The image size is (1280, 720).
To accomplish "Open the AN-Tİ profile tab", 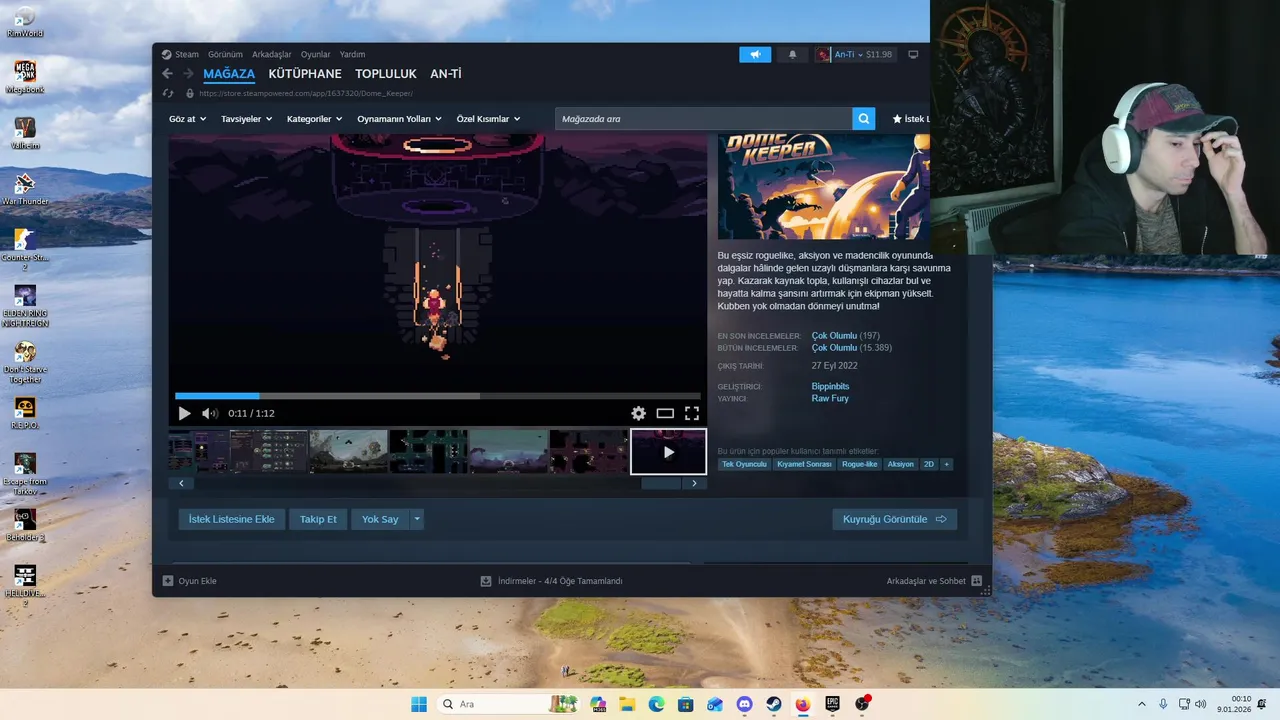I will (x=446, y=74).
